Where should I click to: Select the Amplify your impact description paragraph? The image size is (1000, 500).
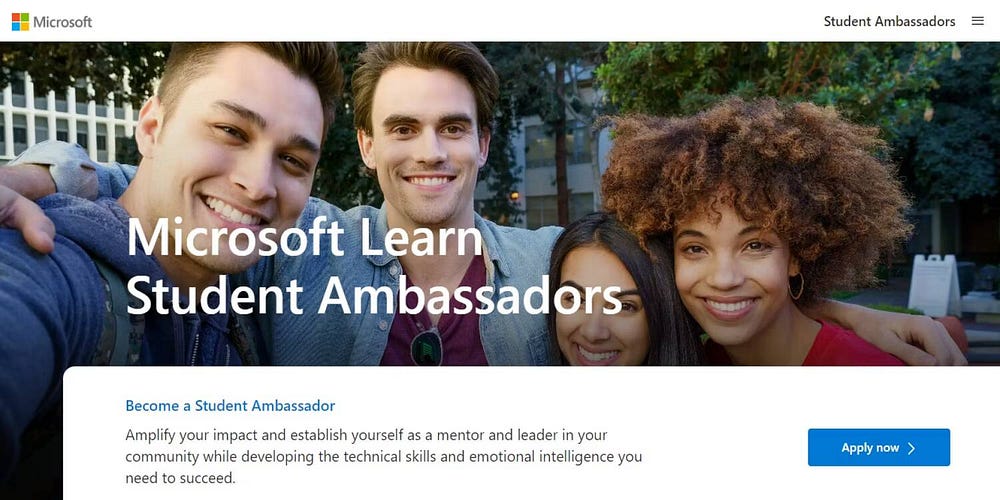[x=383, y=457]
